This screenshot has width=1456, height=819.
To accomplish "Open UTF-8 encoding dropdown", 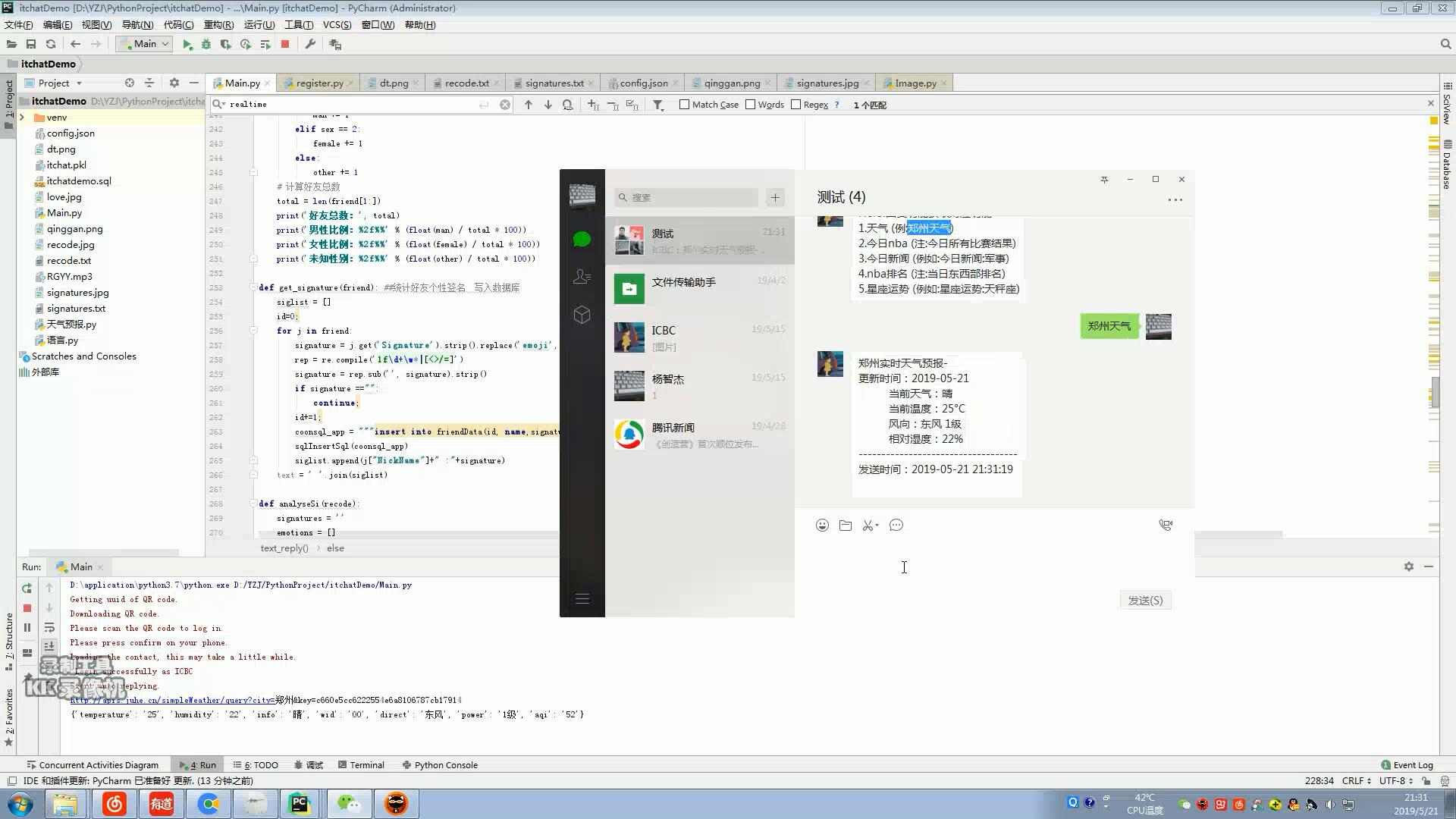I will (1396, 780).
